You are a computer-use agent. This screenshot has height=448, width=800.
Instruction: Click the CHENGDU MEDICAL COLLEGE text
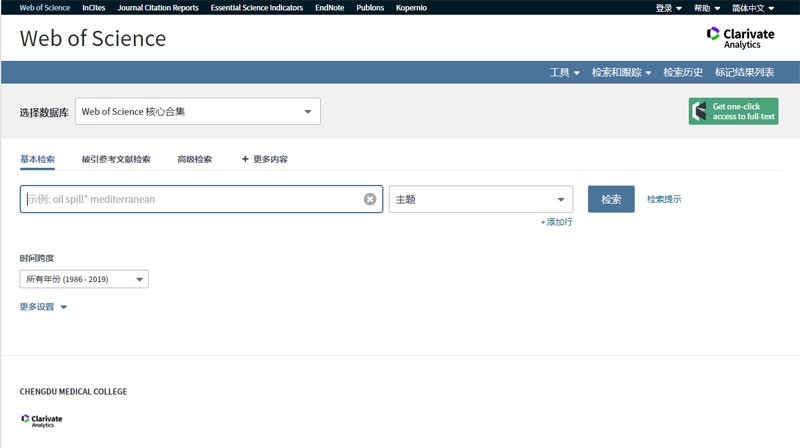point(73,391)
